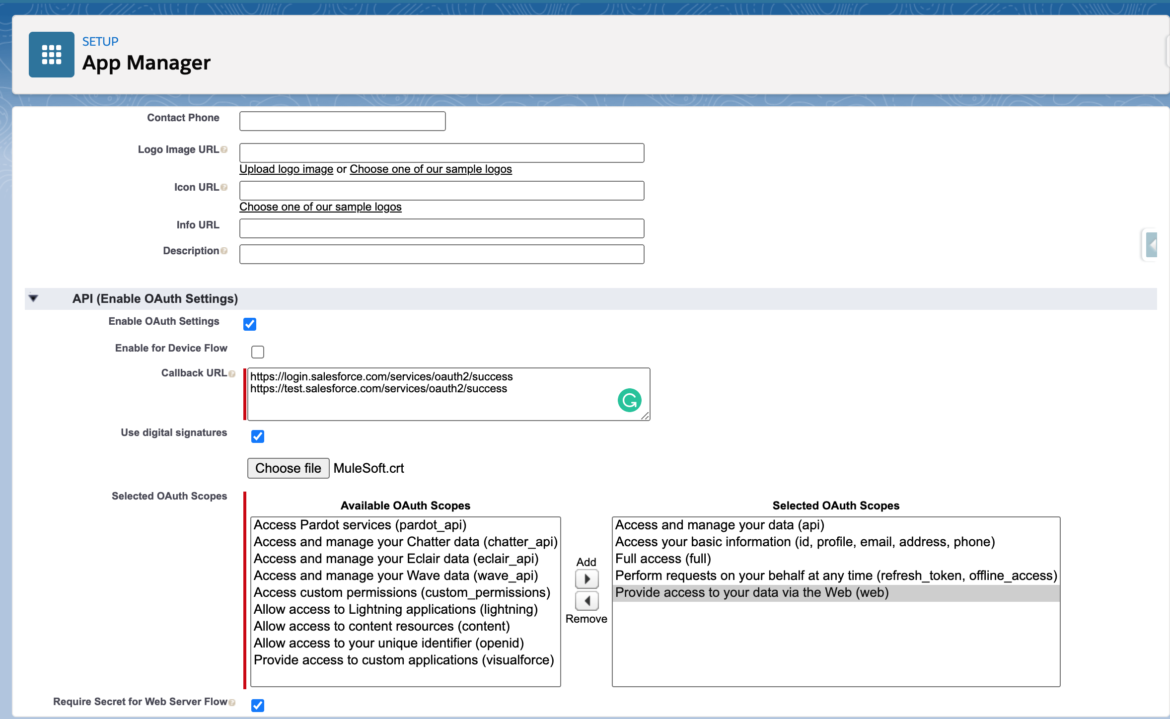This screenshot has width=1170, height=719.
Task: Toggle the Use digital signatures checkbox
Action: point(258,436)
